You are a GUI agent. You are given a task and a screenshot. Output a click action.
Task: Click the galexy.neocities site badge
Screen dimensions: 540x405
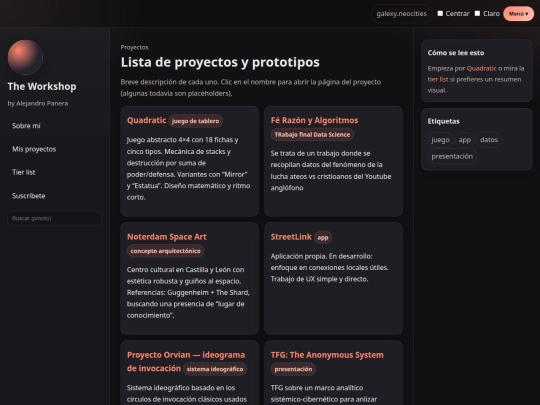click(402, 14)
